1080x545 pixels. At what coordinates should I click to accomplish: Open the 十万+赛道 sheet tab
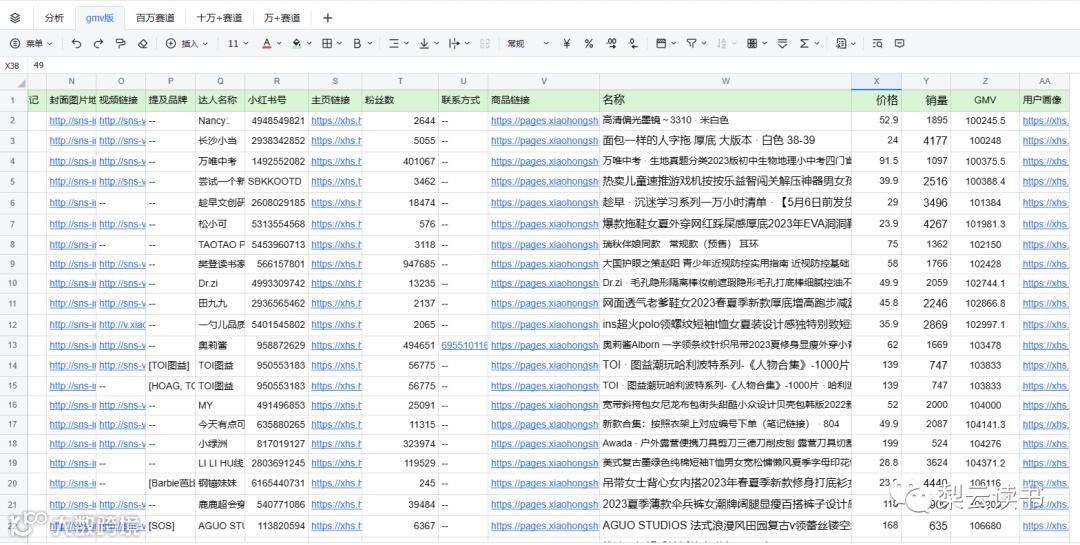pos(219,18)
